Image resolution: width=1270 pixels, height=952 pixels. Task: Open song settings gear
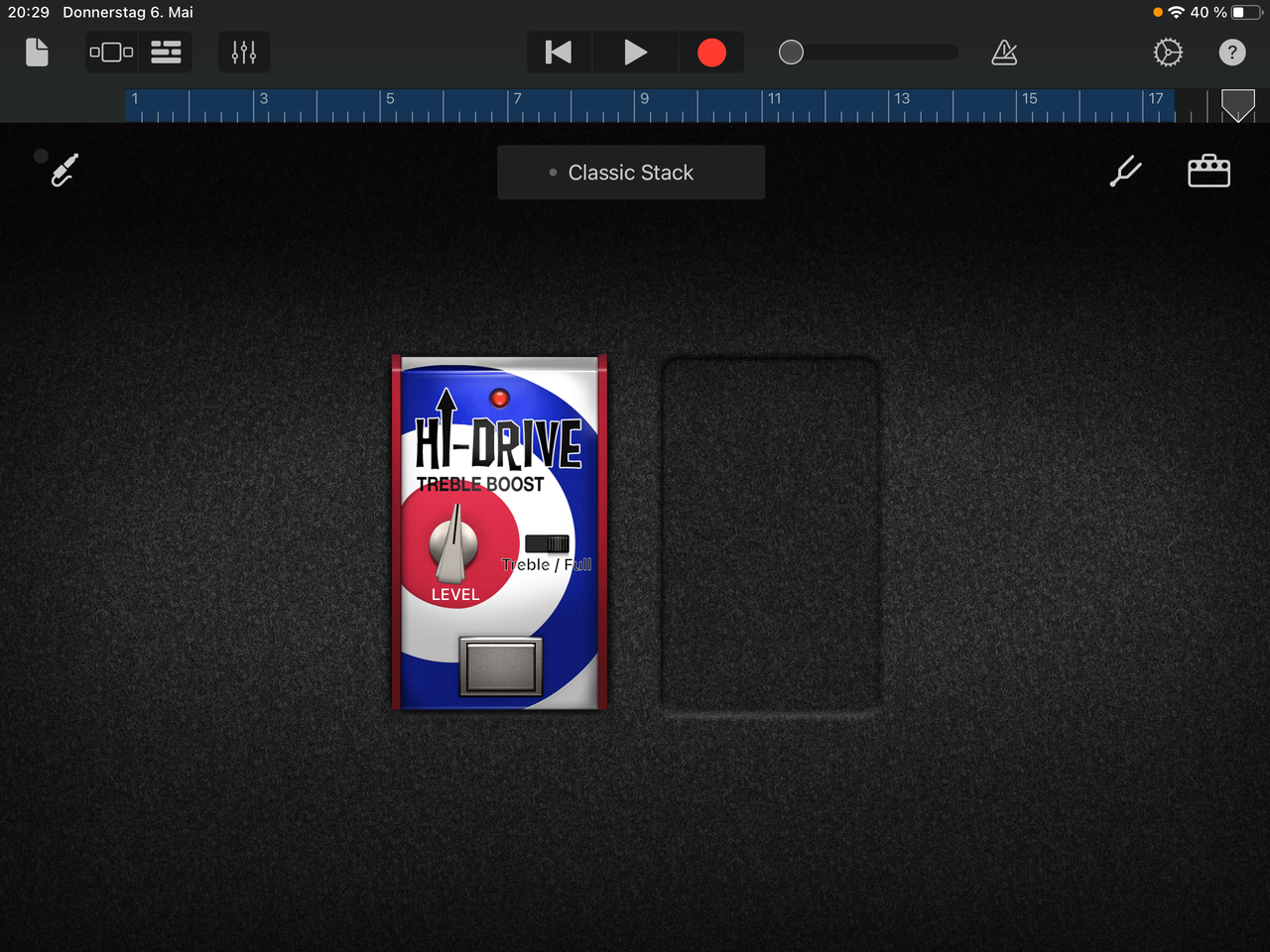[1168, 53]
